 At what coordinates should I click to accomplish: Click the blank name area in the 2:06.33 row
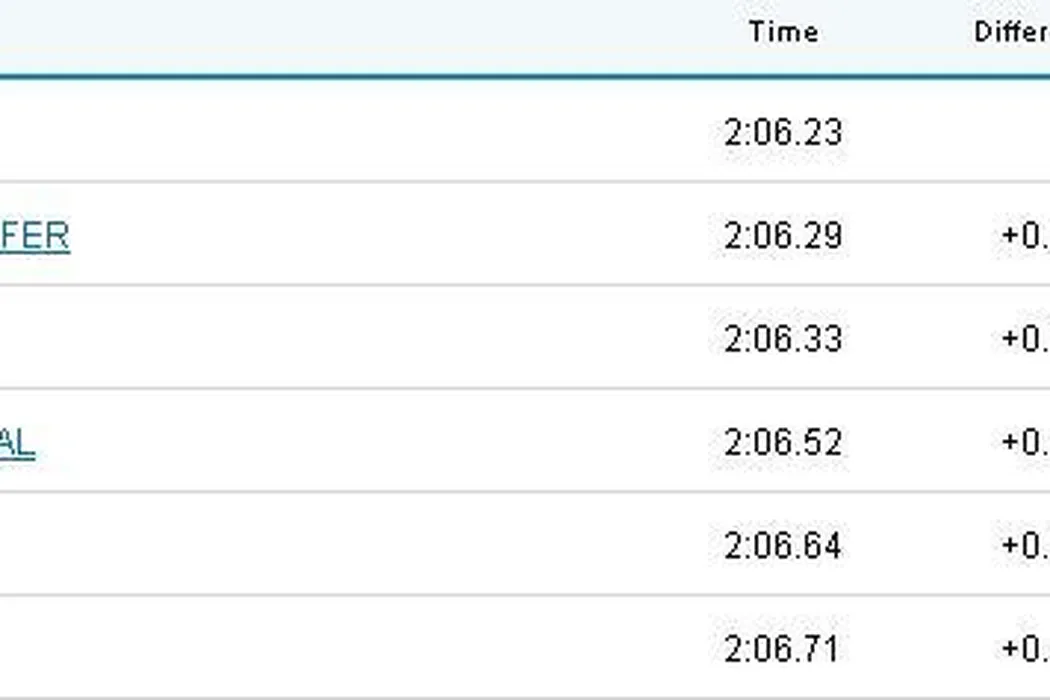tap(300, 340)
